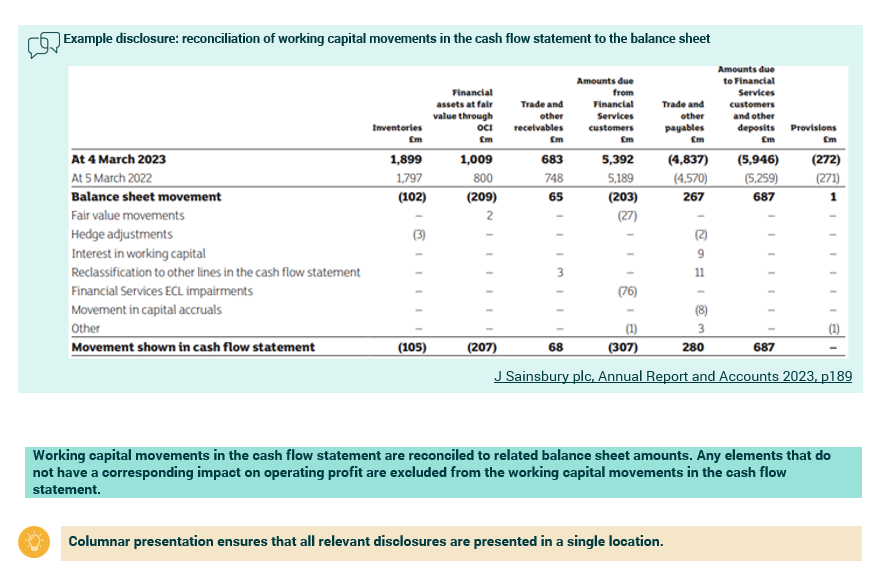This screenshot has width=892, height=582.
Task: Click the example disclosure heading text
Action: pos(387,39)
